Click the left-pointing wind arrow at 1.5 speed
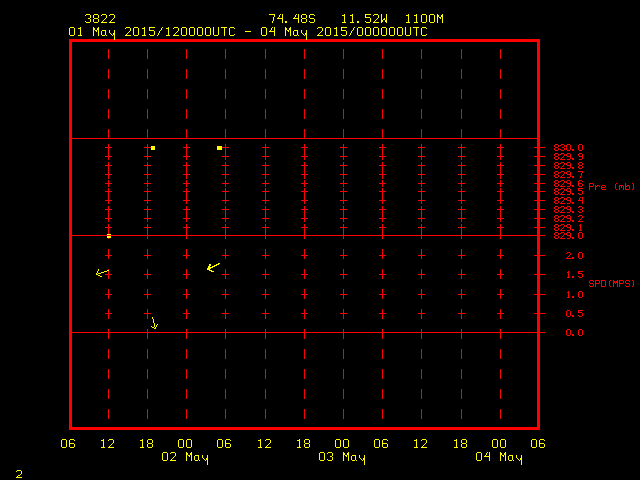Screen dimensions: 640x480 tap(102, 273)
